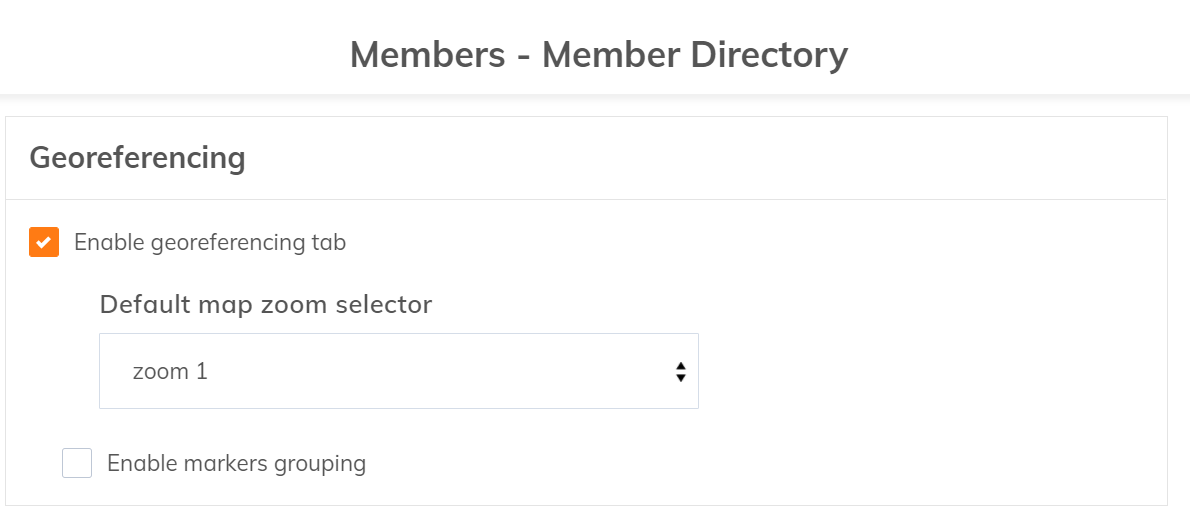
Task: Click the "Enable markers grouping" label text
Action: (236, 464)
